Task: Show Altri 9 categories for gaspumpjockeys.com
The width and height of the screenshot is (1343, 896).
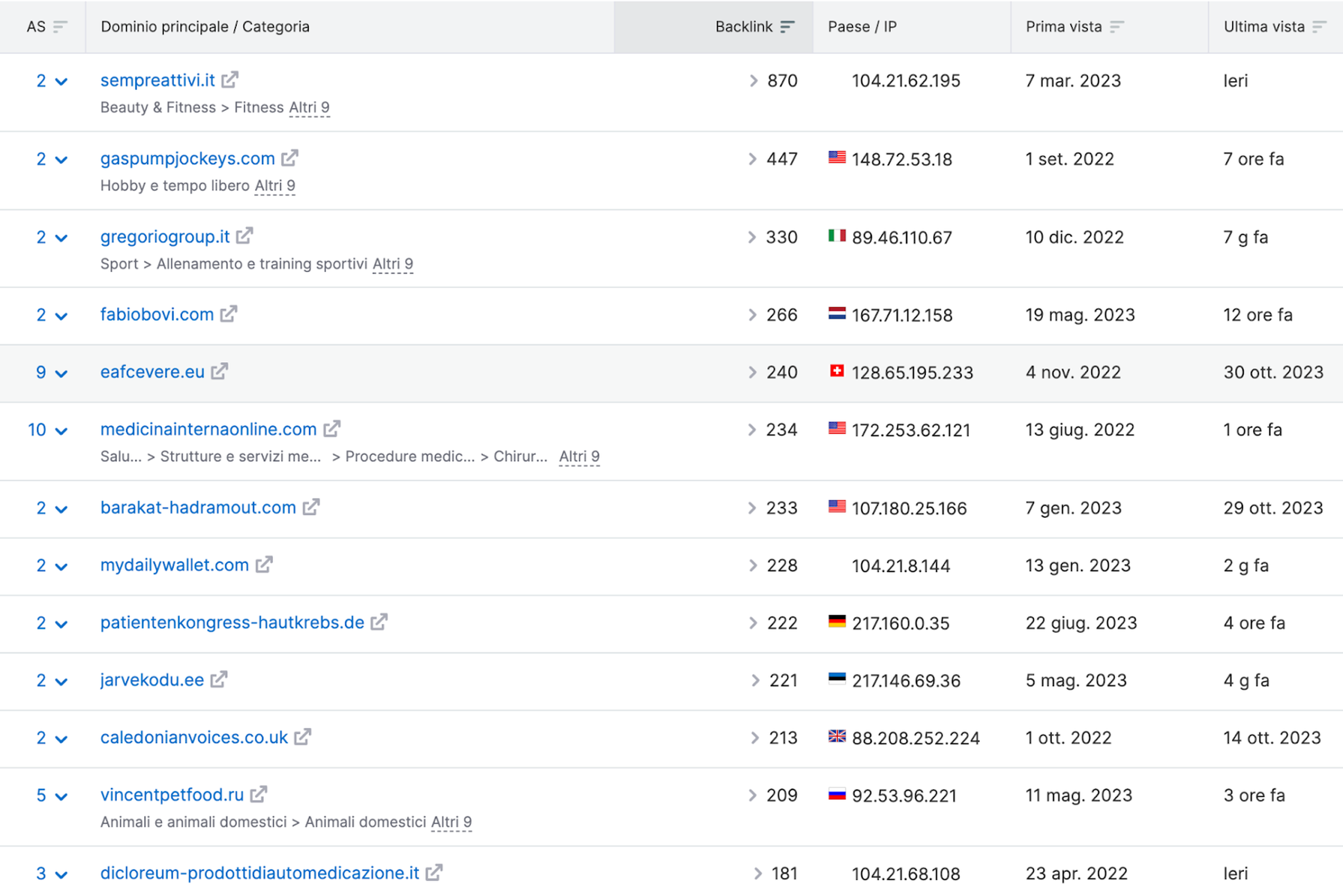Action: click(x=275, y=186)
